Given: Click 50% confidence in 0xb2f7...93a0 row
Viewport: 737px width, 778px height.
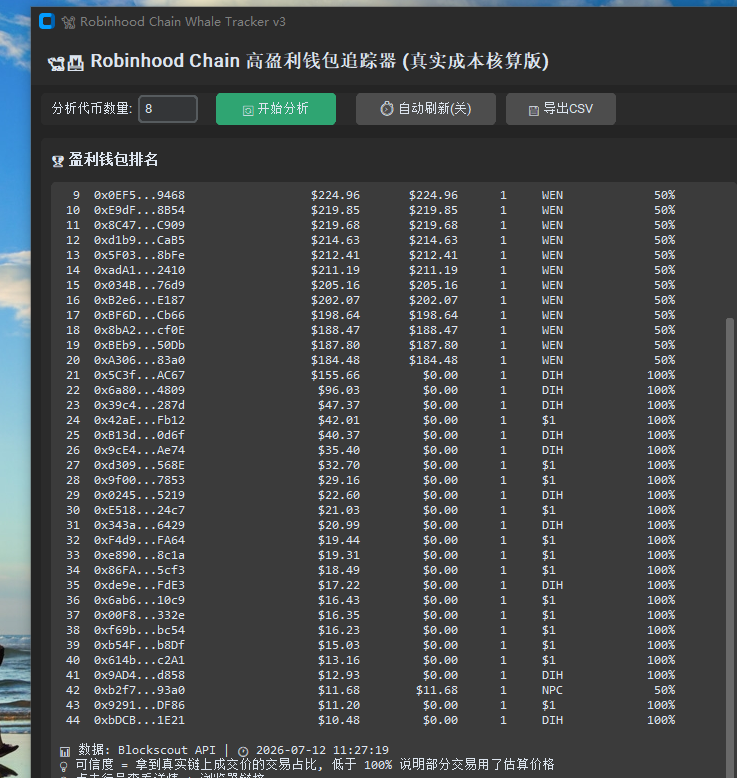Looking at the screenshot, I should pyautogui.click(x=665, y=690).
